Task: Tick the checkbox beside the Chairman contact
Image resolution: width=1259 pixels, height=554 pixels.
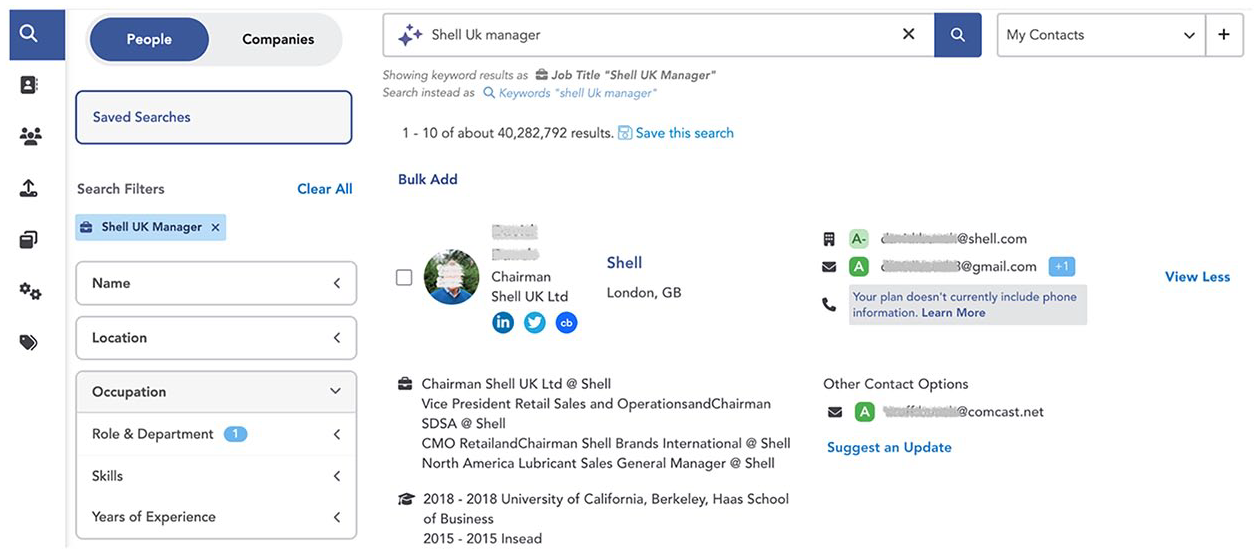Action: (x=404, y=278)
